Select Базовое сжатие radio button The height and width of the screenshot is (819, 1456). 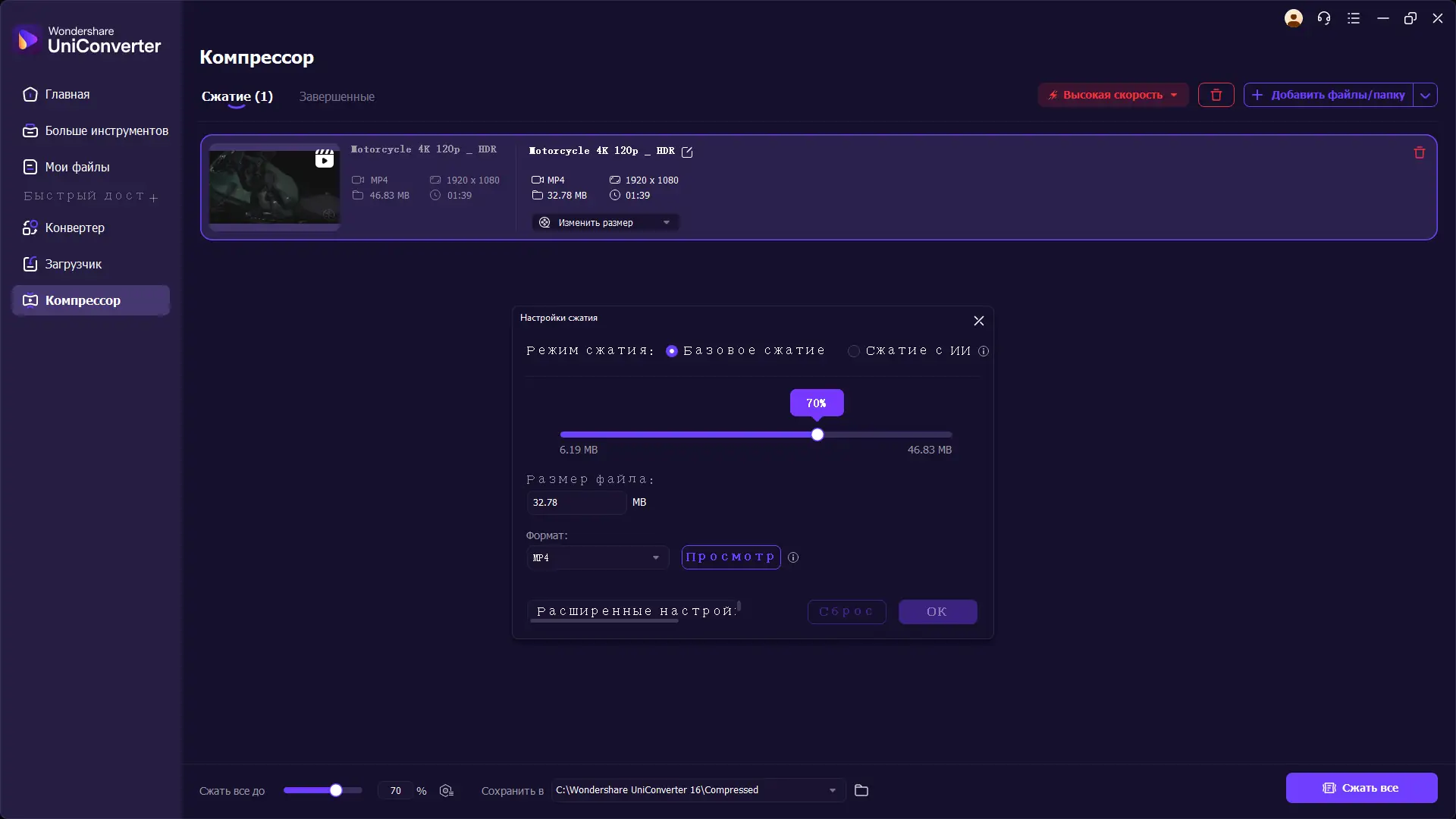click(672, 351)
